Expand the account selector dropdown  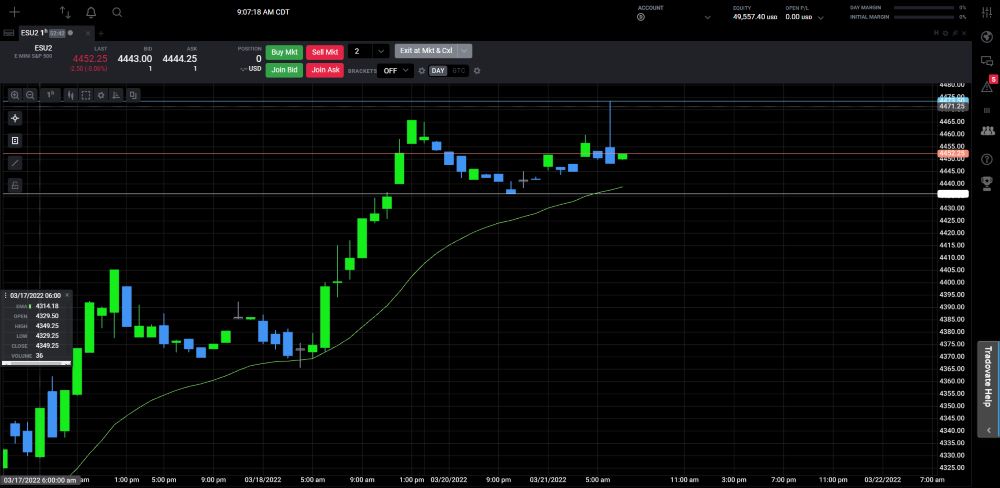[707, 17]
